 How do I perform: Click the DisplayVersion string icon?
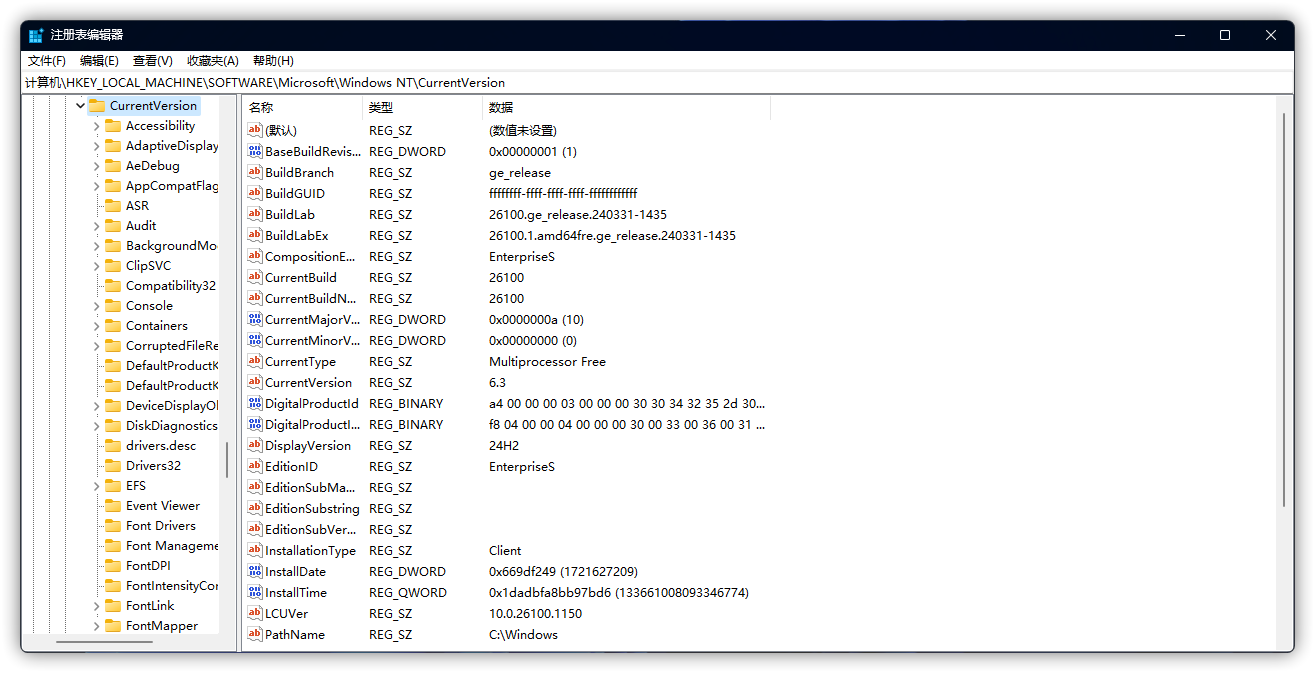[254, 445]
